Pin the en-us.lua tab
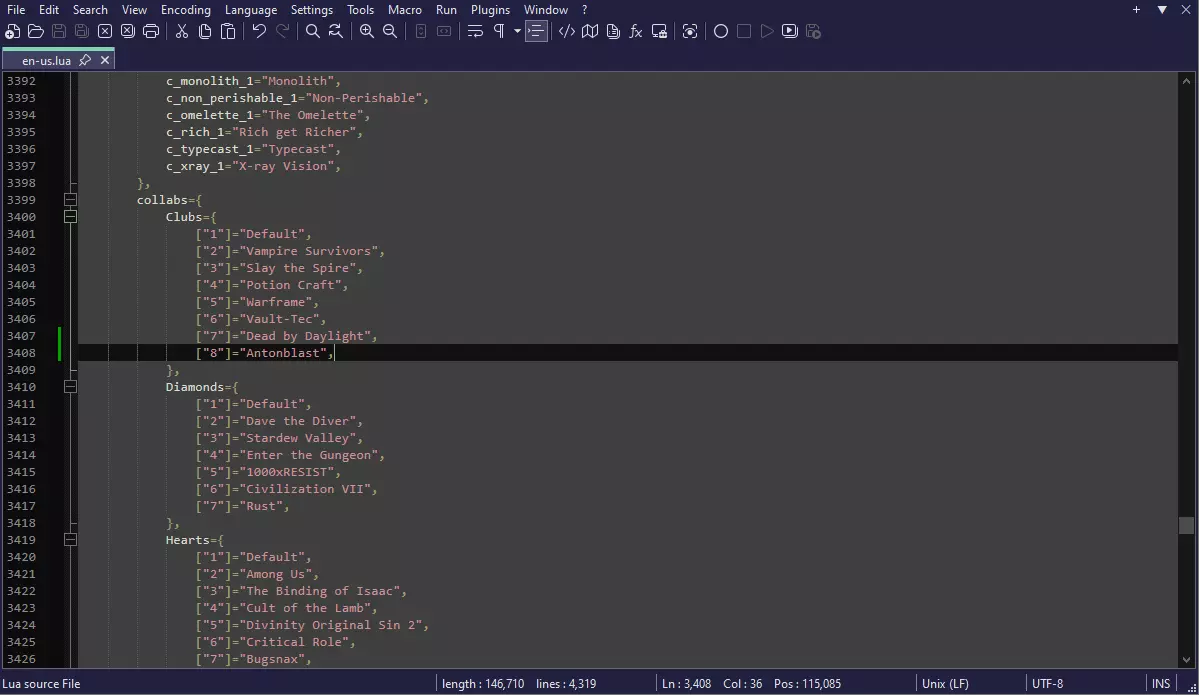This screenshot has width=1199, height=695. [85, 60]
